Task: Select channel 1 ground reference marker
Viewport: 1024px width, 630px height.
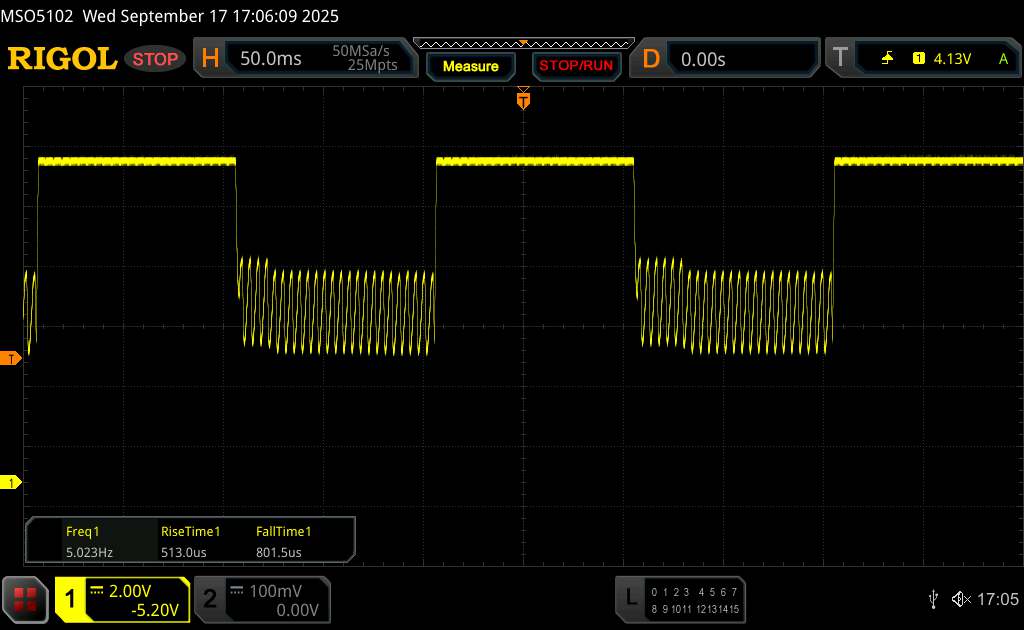Action: 11,483
